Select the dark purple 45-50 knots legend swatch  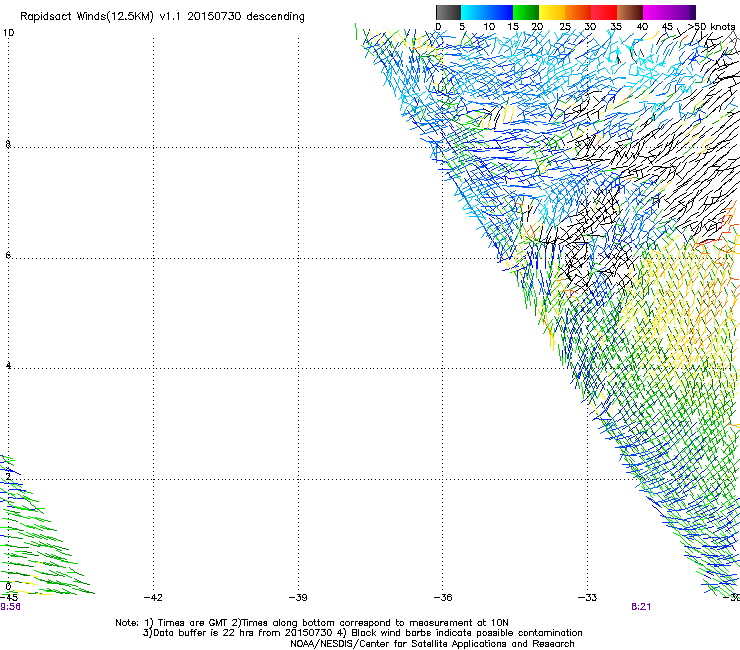[x=682, y=12]
